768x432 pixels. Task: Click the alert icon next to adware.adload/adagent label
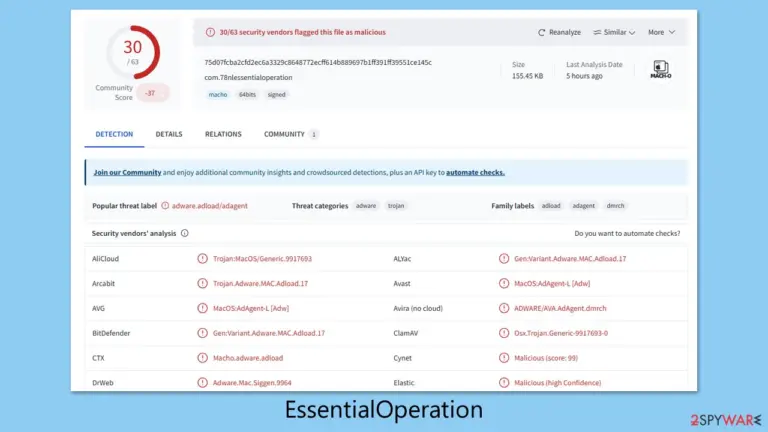click(x=165, y=206)
